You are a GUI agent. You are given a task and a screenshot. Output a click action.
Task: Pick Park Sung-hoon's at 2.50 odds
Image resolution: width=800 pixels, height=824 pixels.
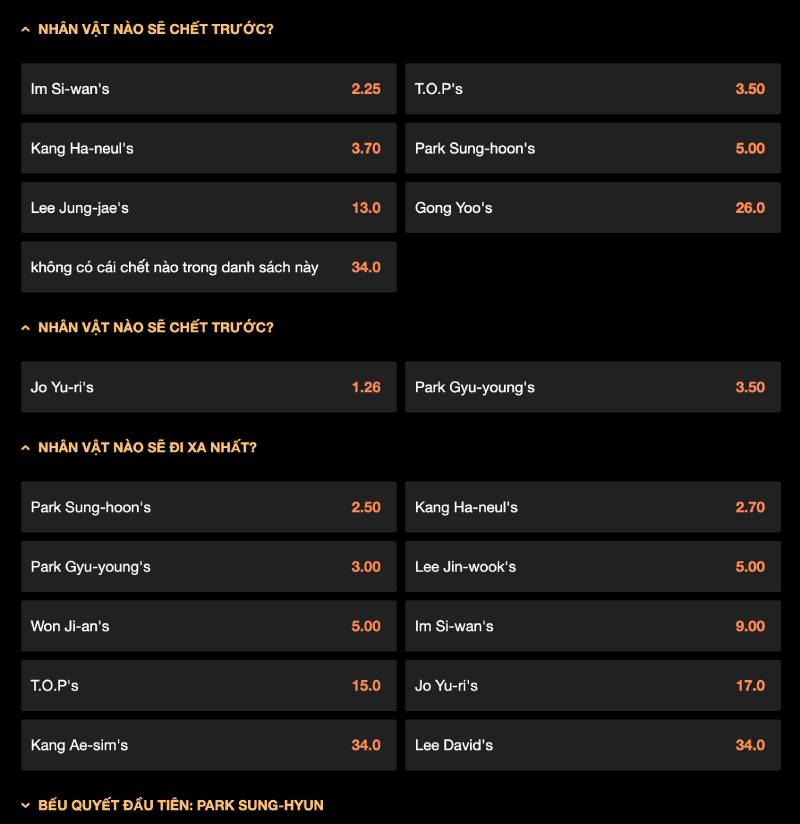208,507
